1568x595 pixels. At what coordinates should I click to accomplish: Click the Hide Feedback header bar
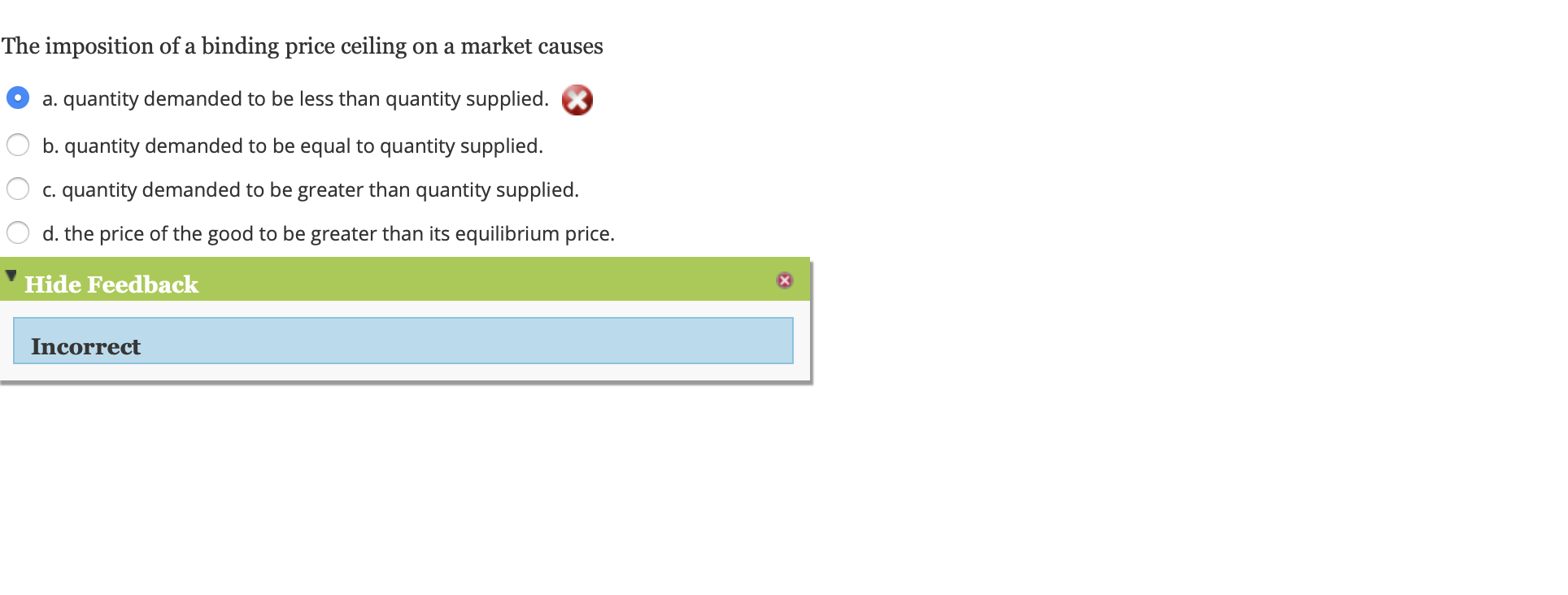(x=111, y=284)
